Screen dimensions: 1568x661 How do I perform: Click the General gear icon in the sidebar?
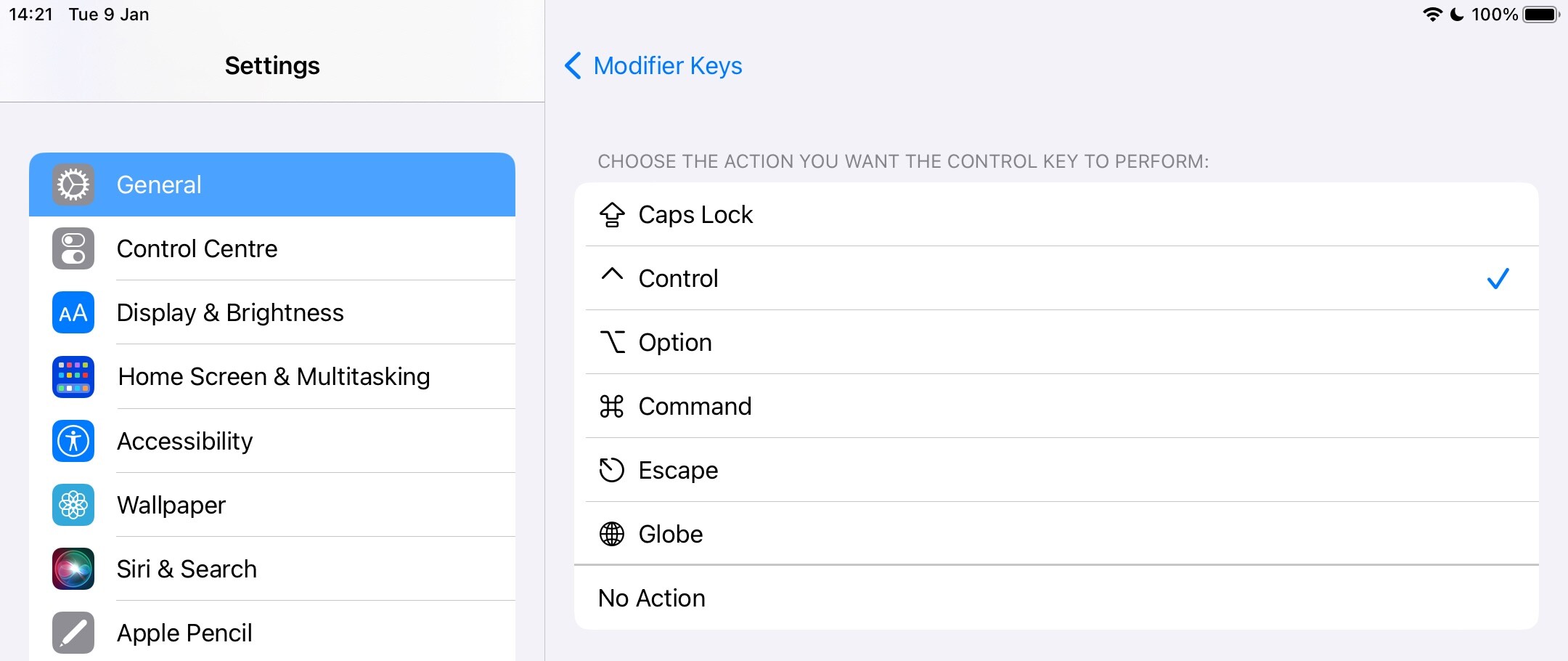pyautogui.click(x=73, y=184)
